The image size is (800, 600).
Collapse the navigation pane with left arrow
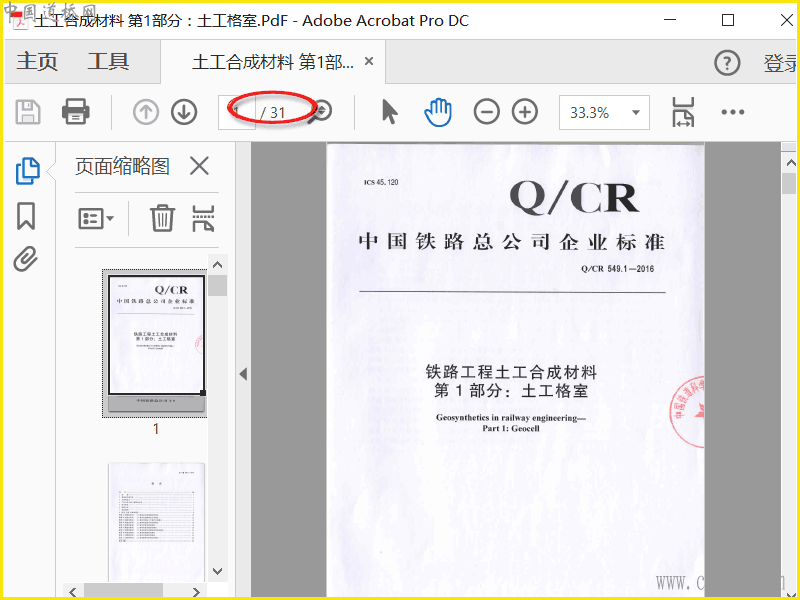click(243, 374)
